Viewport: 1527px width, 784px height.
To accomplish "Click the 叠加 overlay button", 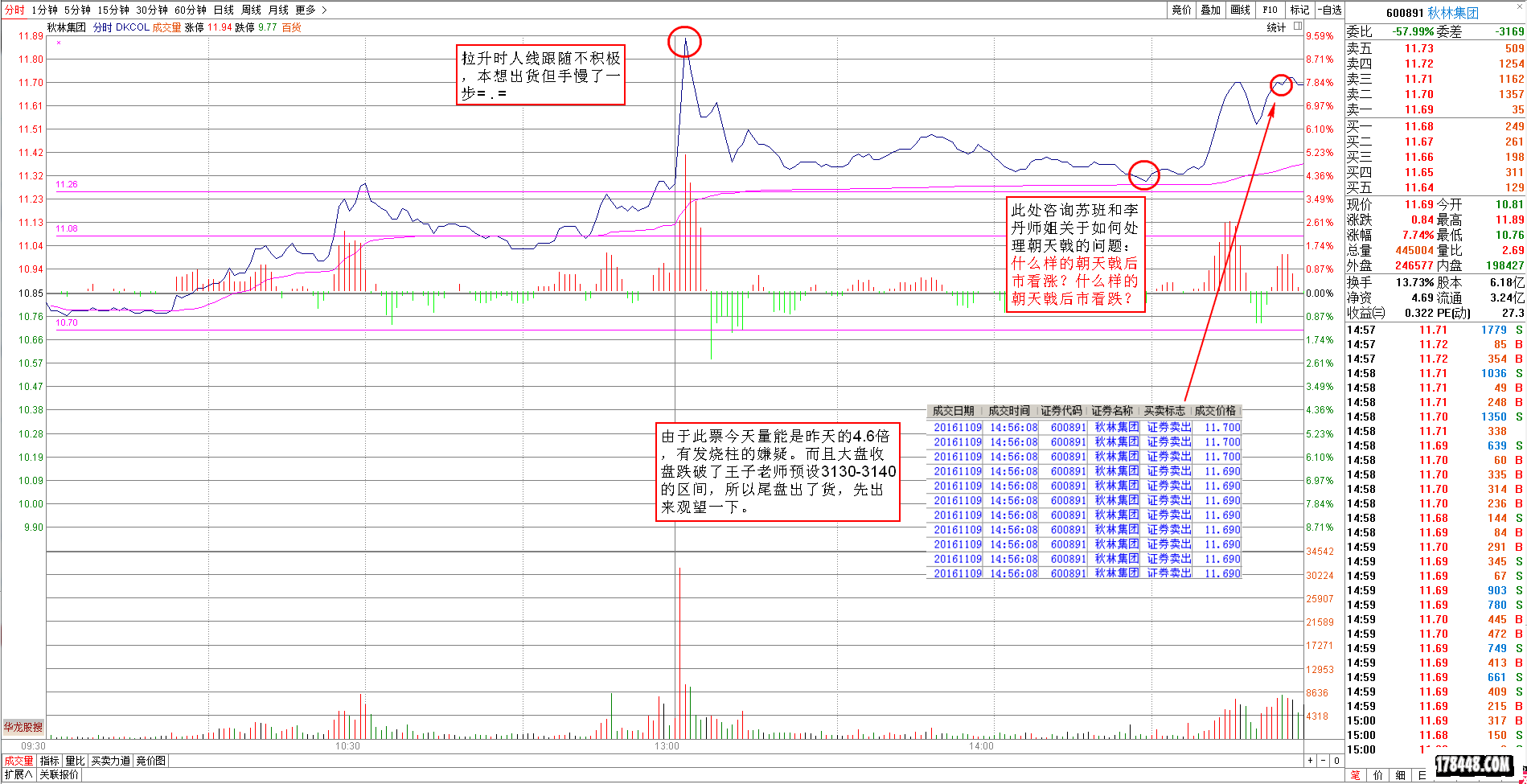I will 1210,10.
